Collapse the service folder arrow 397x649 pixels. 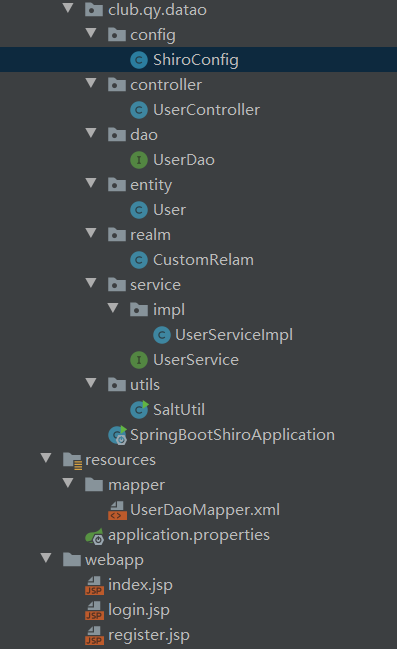(91, 284)
